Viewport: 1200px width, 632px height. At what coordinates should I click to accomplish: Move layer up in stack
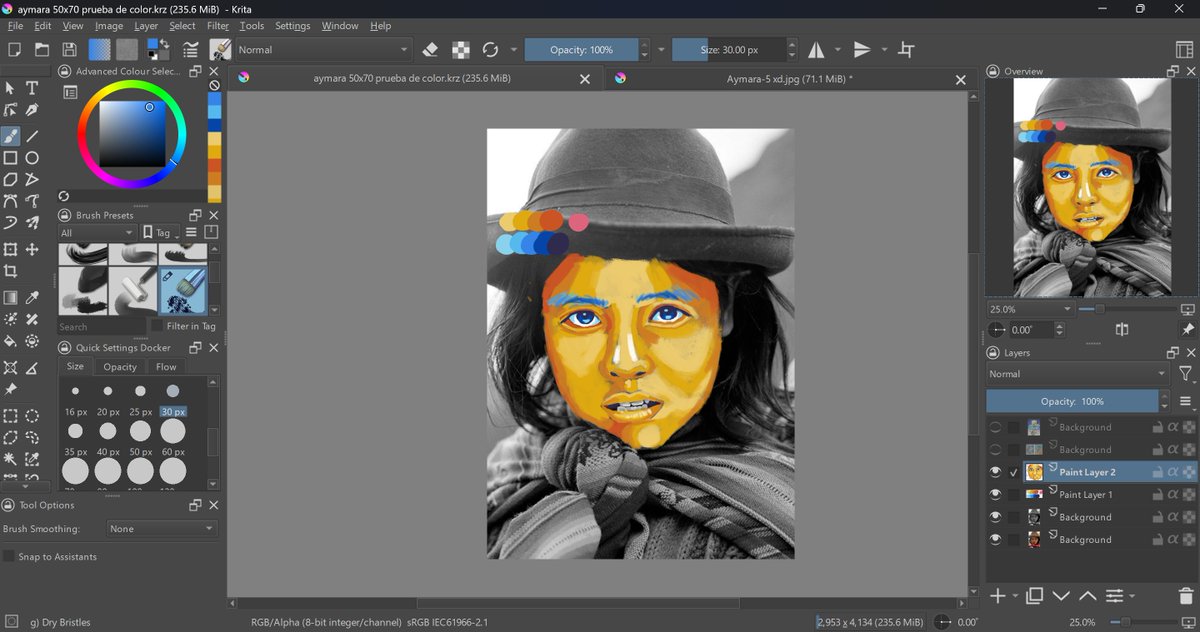1087,596
